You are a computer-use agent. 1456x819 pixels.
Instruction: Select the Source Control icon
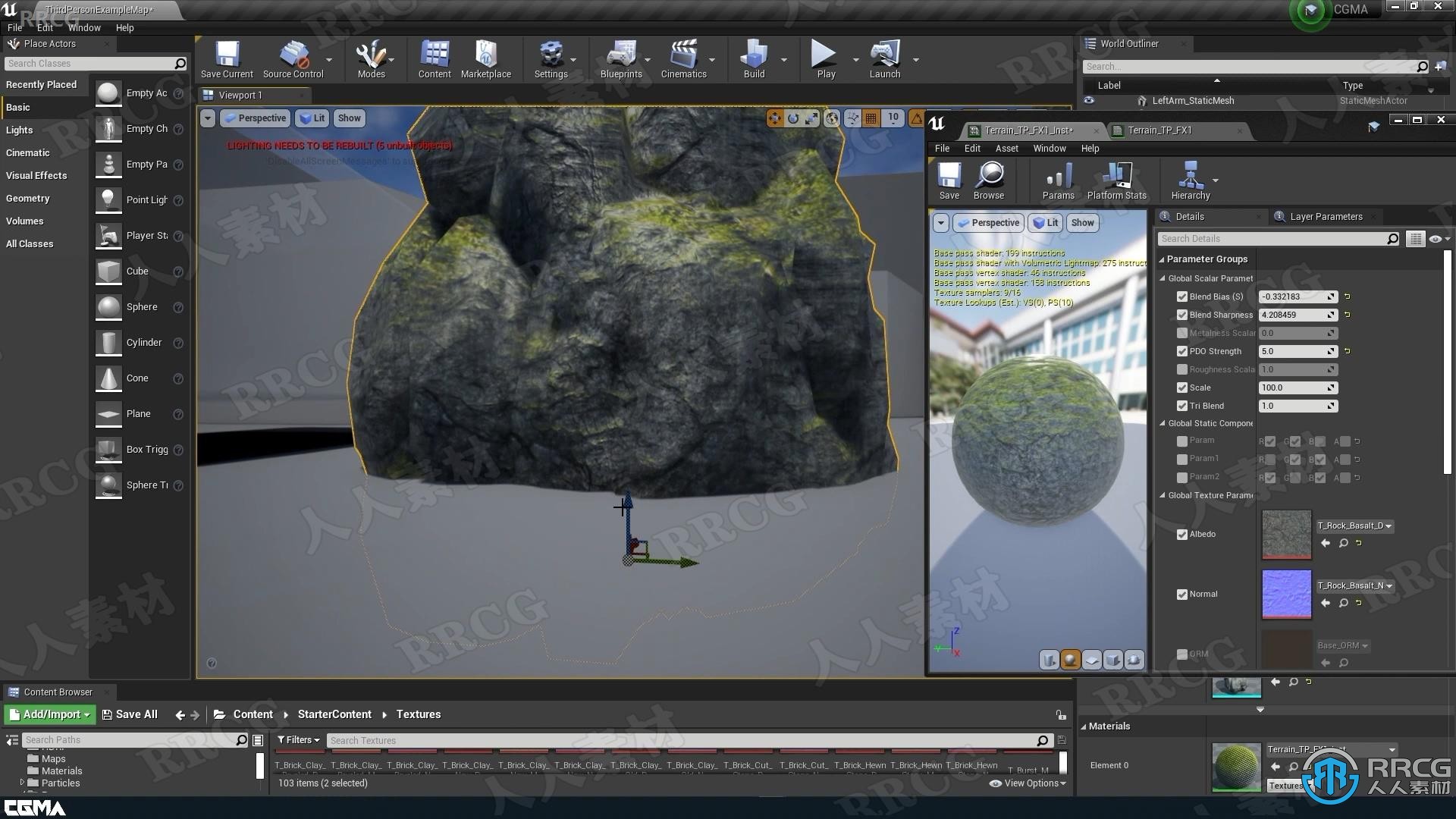293,55
